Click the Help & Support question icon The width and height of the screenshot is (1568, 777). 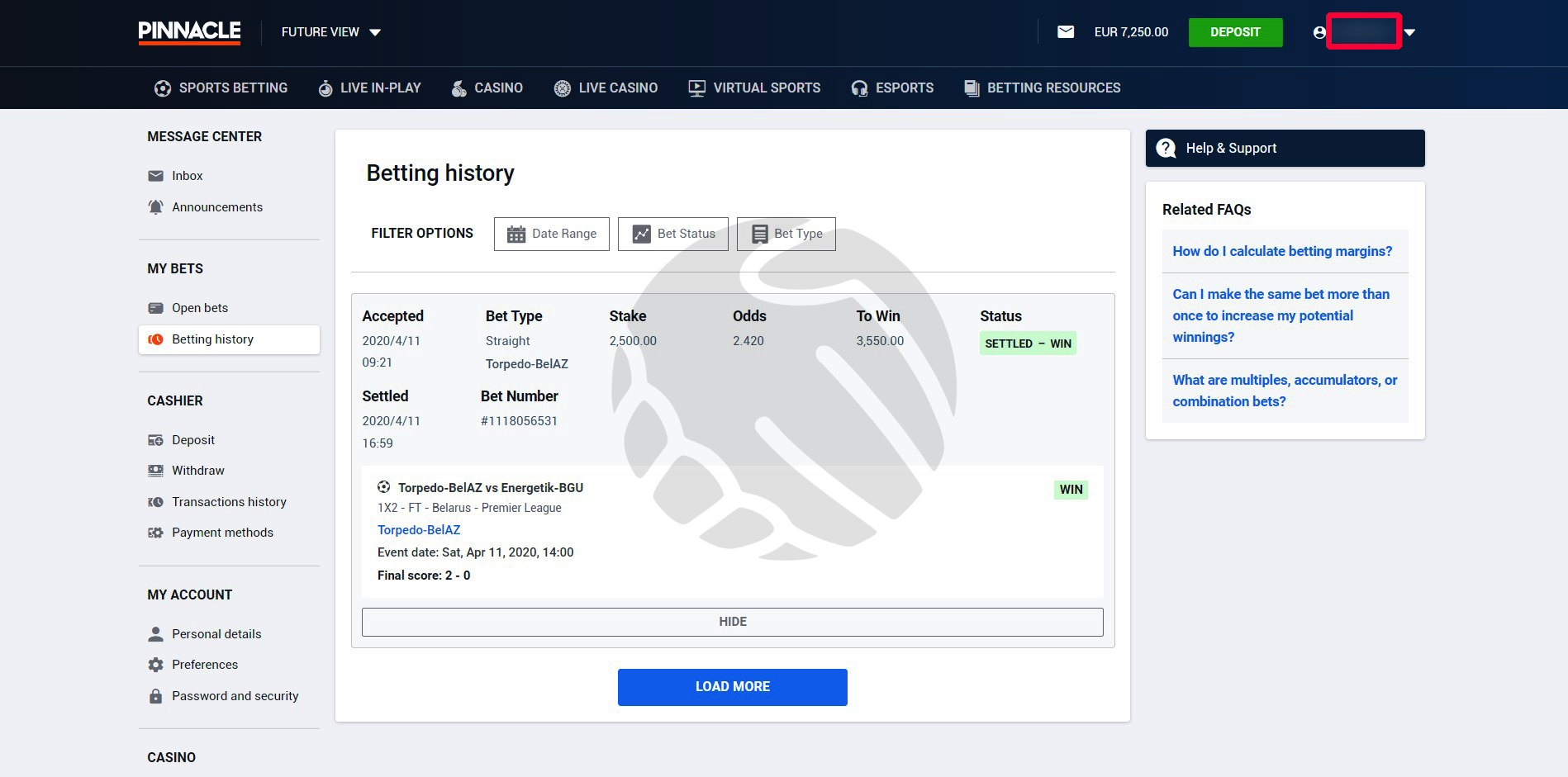coord(1166,148)
